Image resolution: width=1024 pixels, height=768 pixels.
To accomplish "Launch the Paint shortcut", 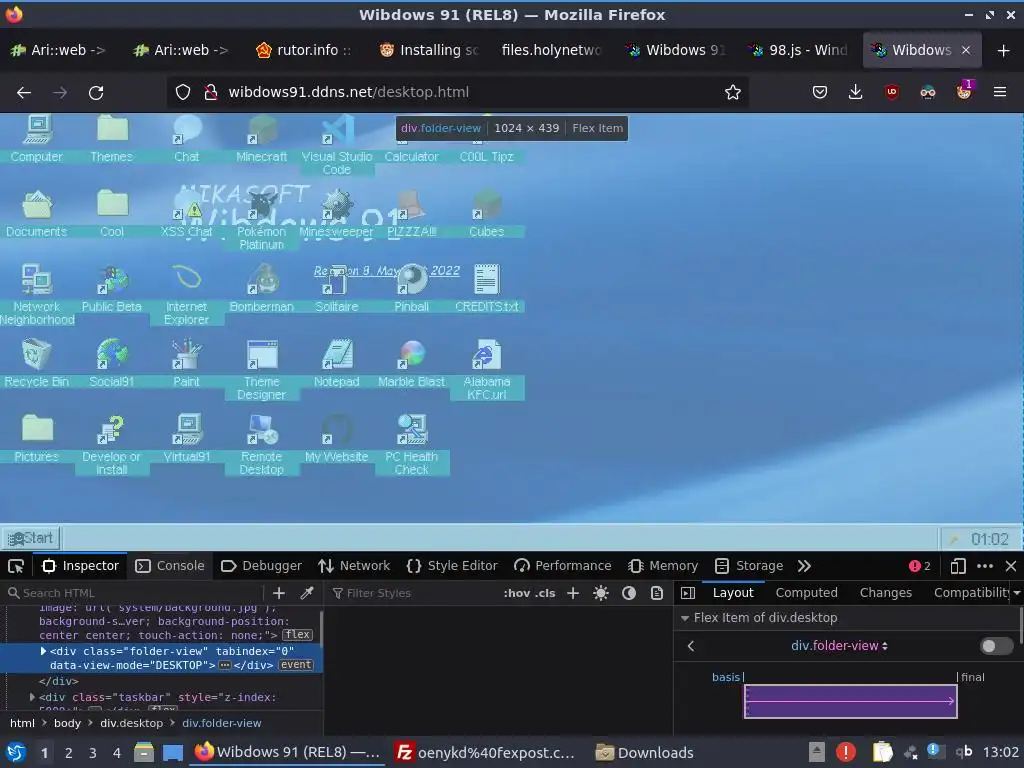I will (x=187, y=364).
